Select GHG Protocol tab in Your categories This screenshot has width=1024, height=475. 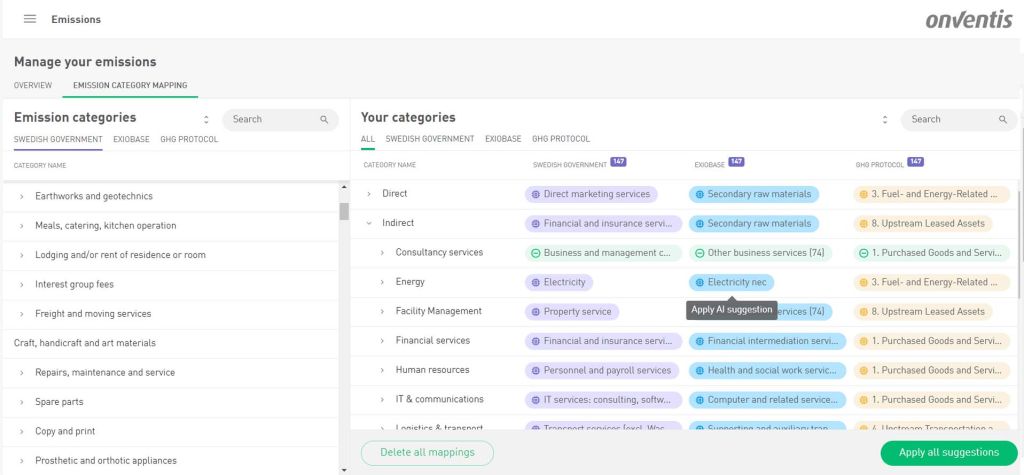(x=561, y=139)
